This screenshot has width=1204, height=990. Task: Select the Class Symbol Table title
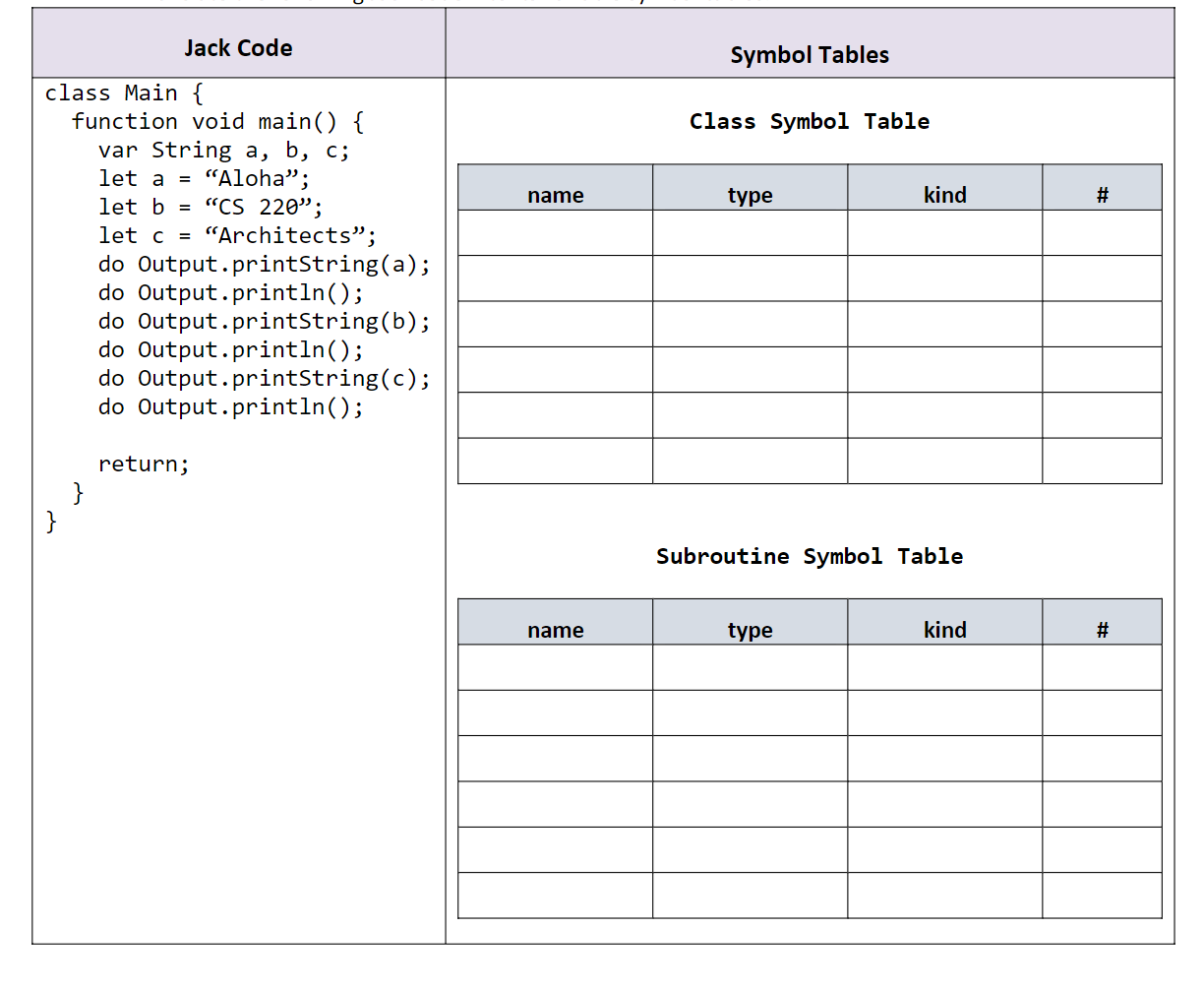pyautogui.click(x=809, y=121)
